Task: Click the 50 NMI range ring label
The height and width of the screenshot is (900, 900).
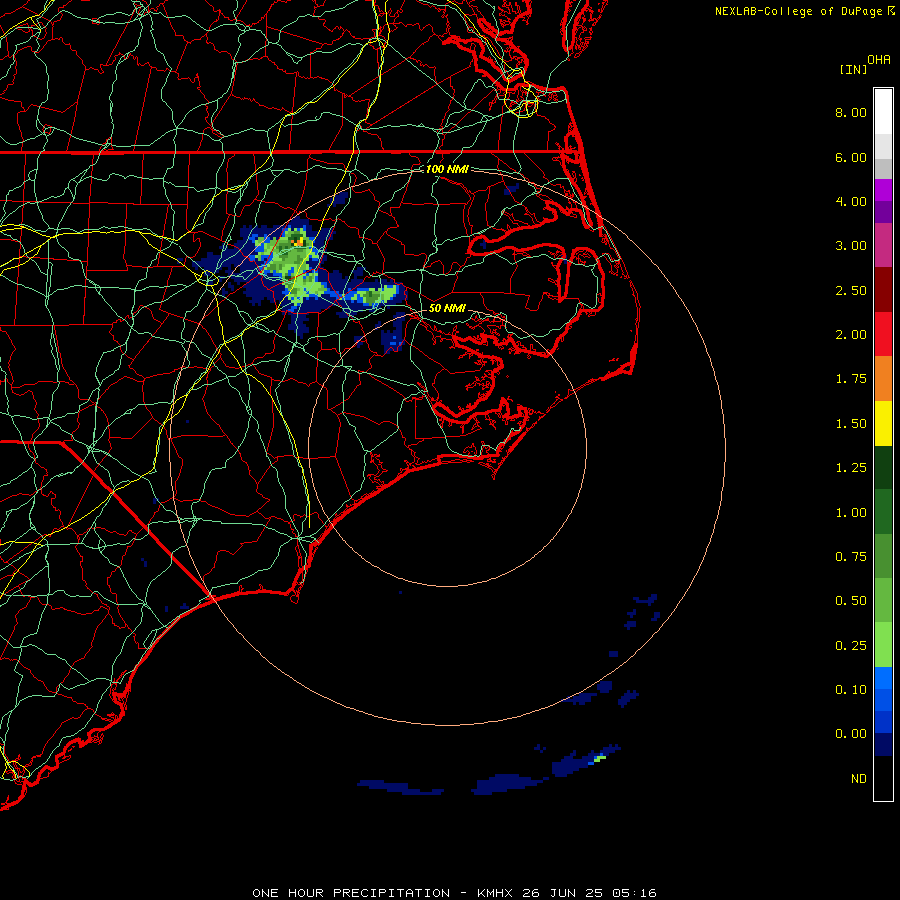Action: point(447,308)
